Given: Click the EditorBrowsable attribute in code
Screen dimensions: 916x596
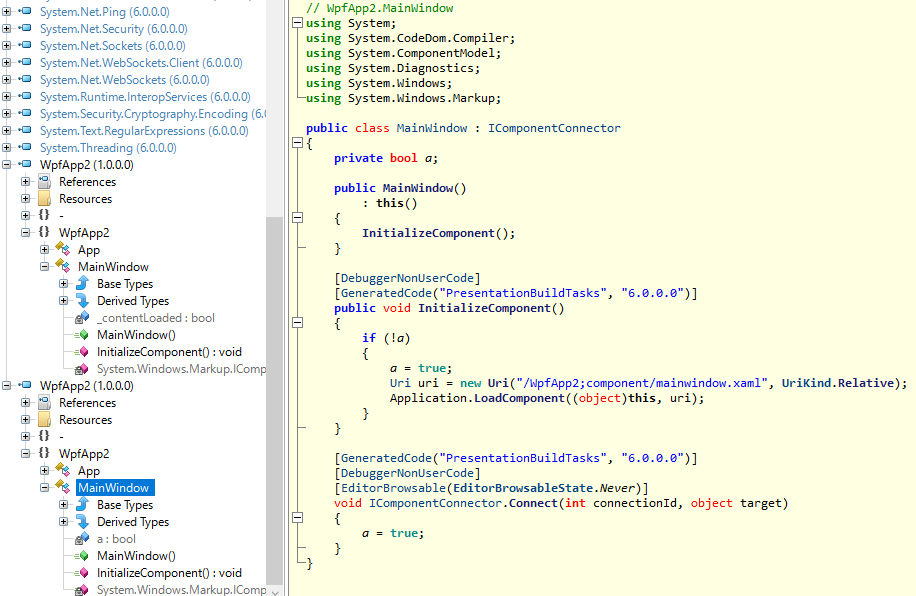Looking at the screenshot, I should [x=393, y=488].
